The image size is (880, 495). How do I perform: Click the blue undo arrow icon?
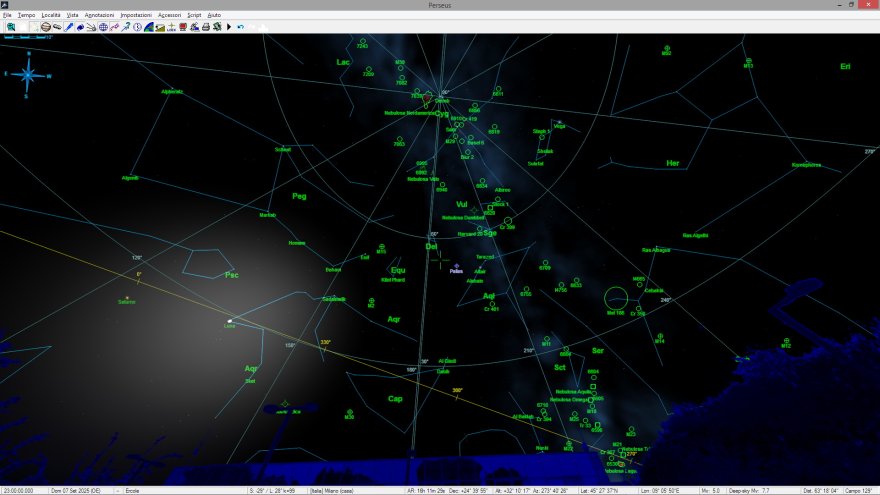click(x=240, y=26)
